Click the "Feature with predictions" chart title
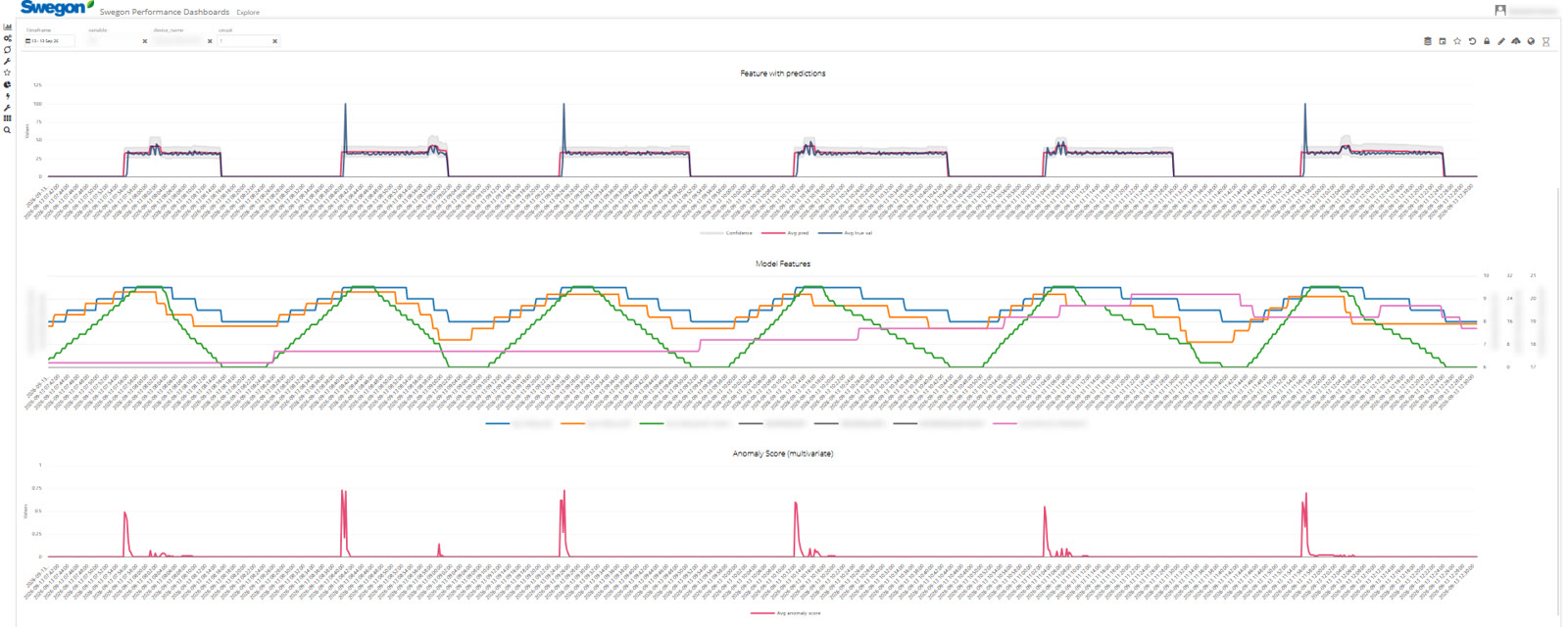Image resolution: width=1568 pixels, height=627 pixels. pos(783,73)
